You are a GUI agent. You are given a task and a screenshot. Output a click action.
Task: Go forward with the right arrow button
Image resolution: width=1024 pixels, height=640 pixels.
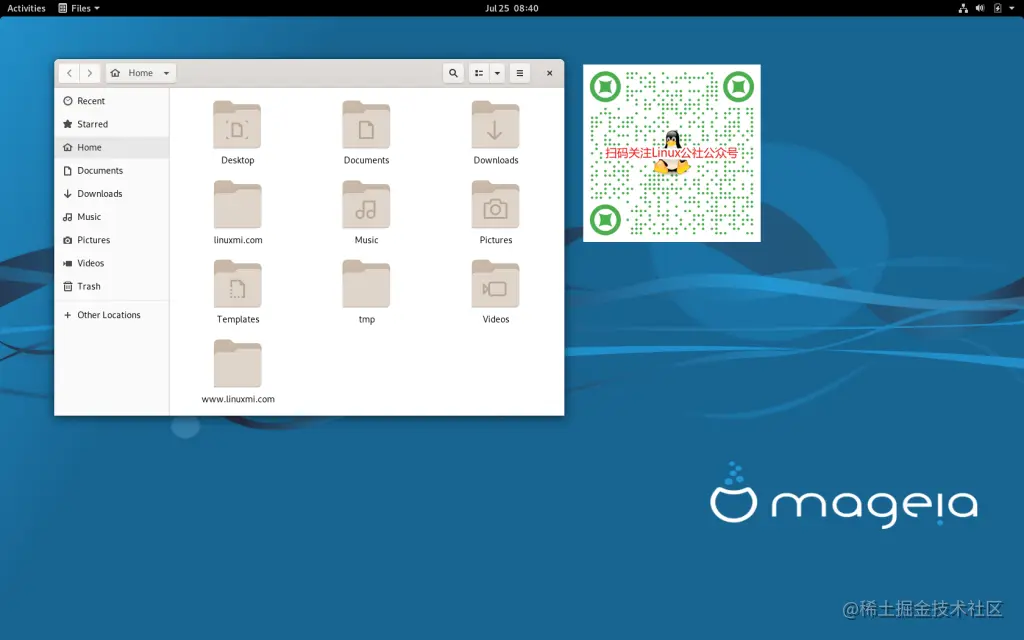tap(90, 73)
